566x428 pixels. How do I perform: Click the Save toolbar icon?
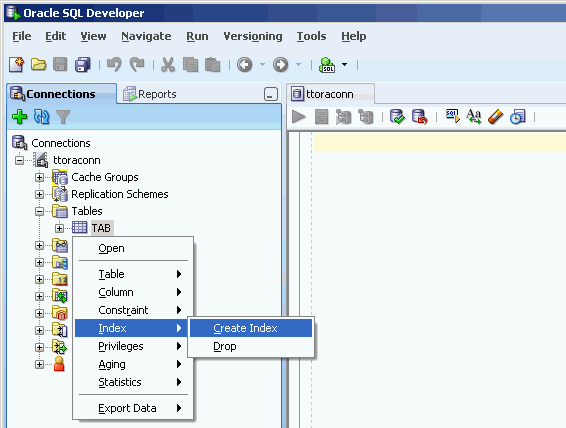click(60, 65)
